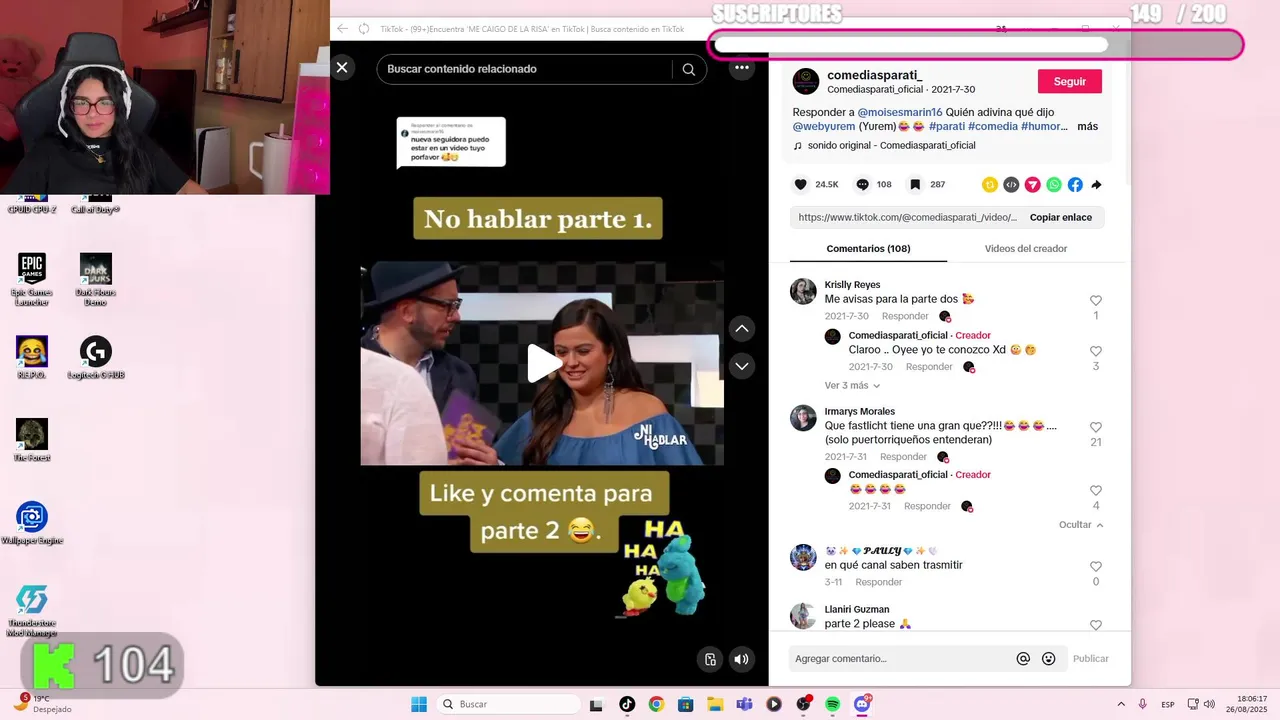Open R.E.P.O. desktop icon
The image size is (1280, 720).
(32, 357)
